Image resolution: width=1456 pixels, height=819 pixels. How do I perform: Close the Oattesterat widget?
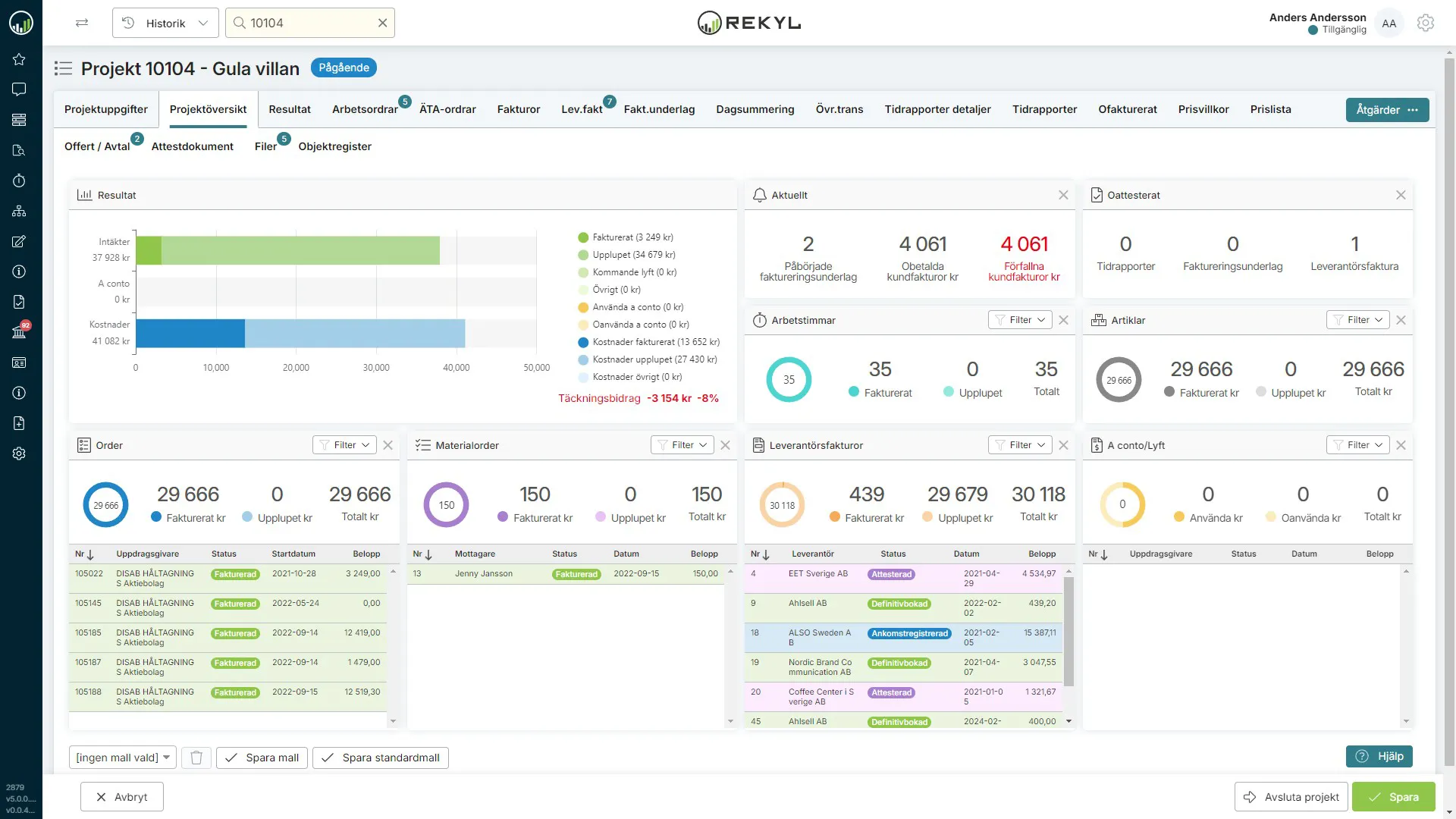pos(1401,195)
